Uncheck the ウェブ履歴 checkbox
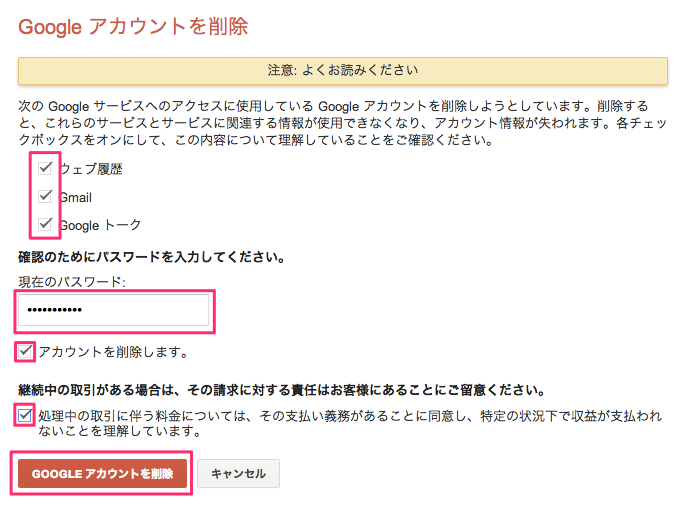Image resolution: width=684 pixels, height=511 pixels. point(45,168)
